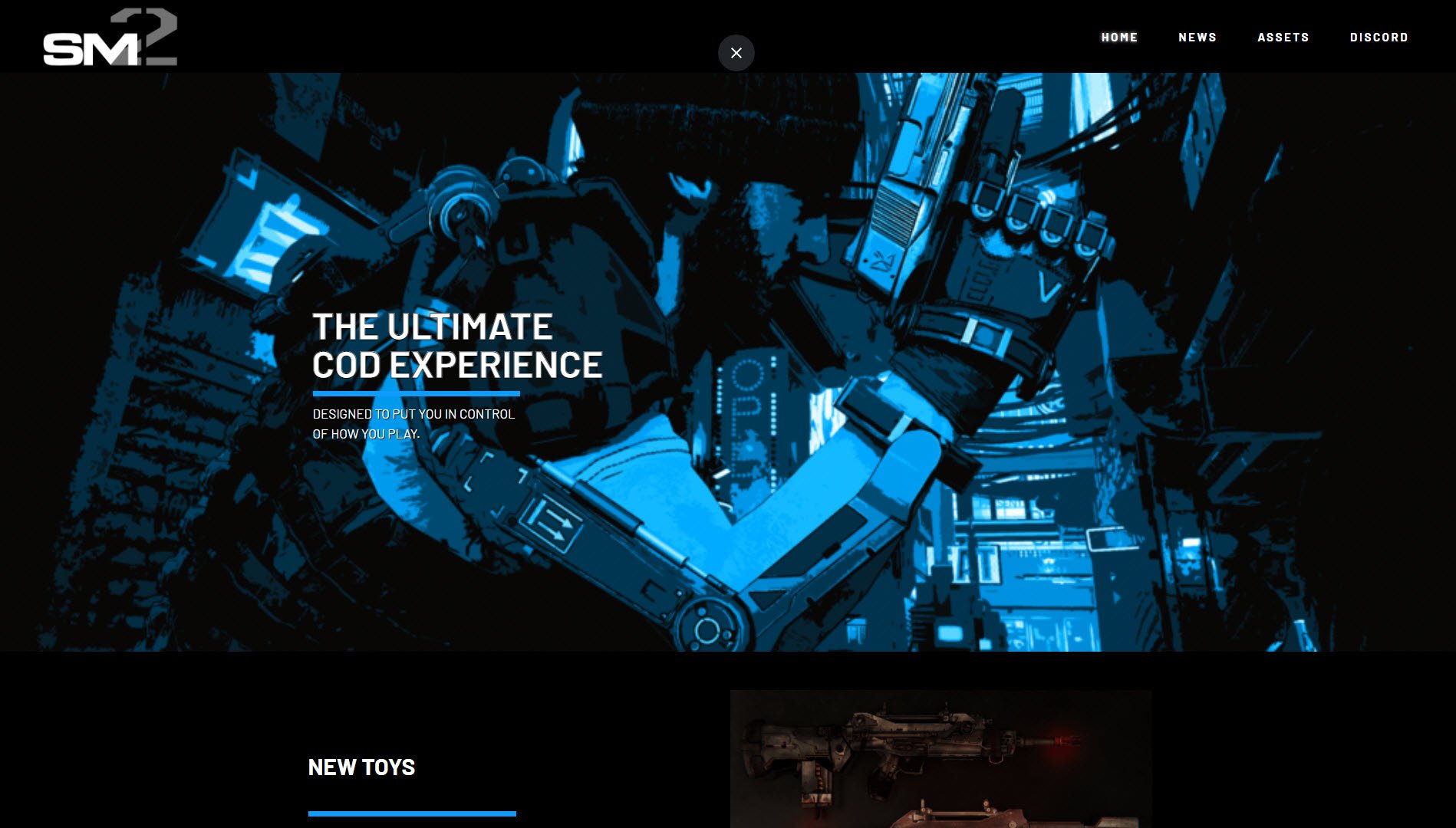The image size is (1456, 828).
Task: Open the Discord community page
Action: pyautogui.click(x=1379, y=37)
